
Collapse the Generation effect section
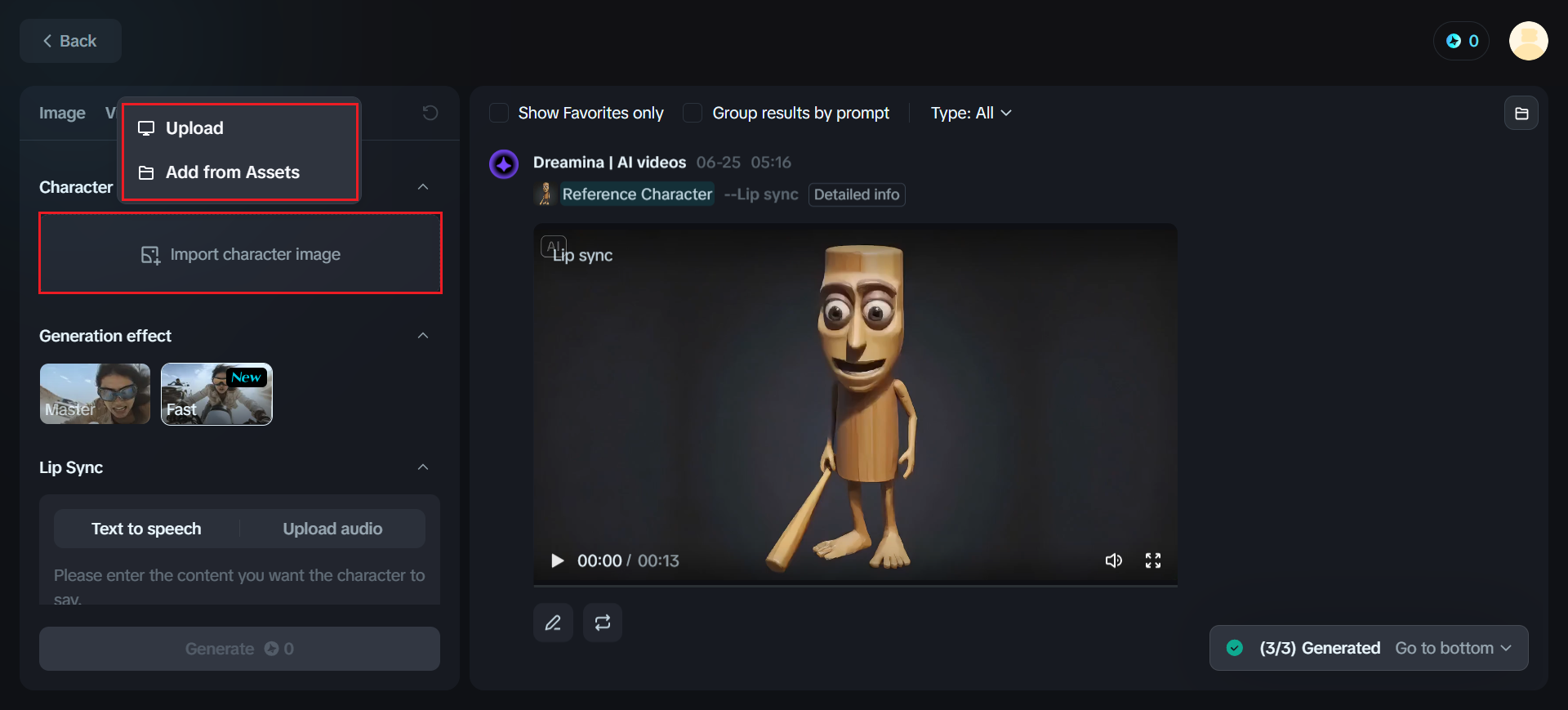[423, 336]
